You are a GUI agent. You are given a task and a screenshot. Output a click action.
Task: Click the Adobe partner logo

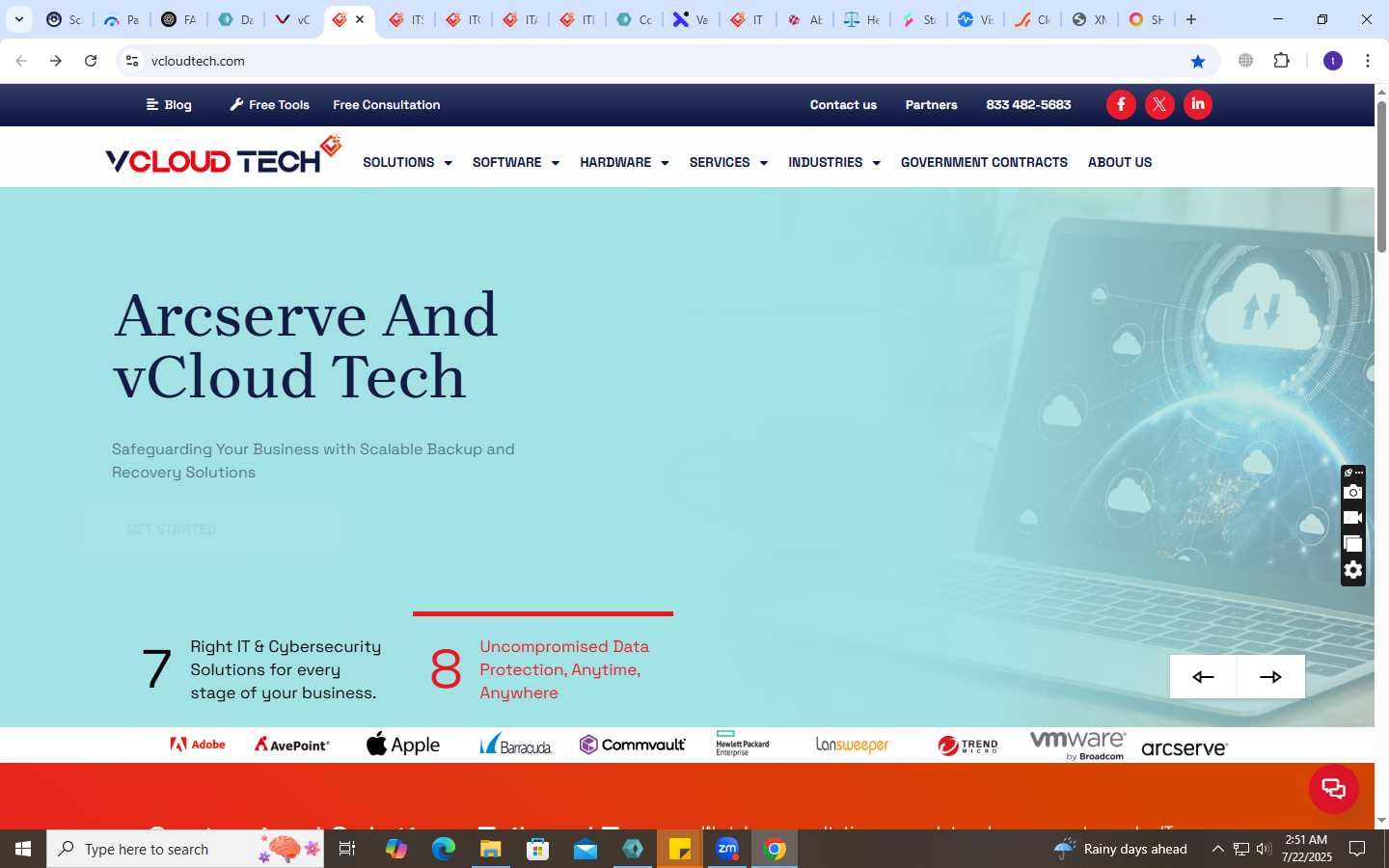(198, 745)
